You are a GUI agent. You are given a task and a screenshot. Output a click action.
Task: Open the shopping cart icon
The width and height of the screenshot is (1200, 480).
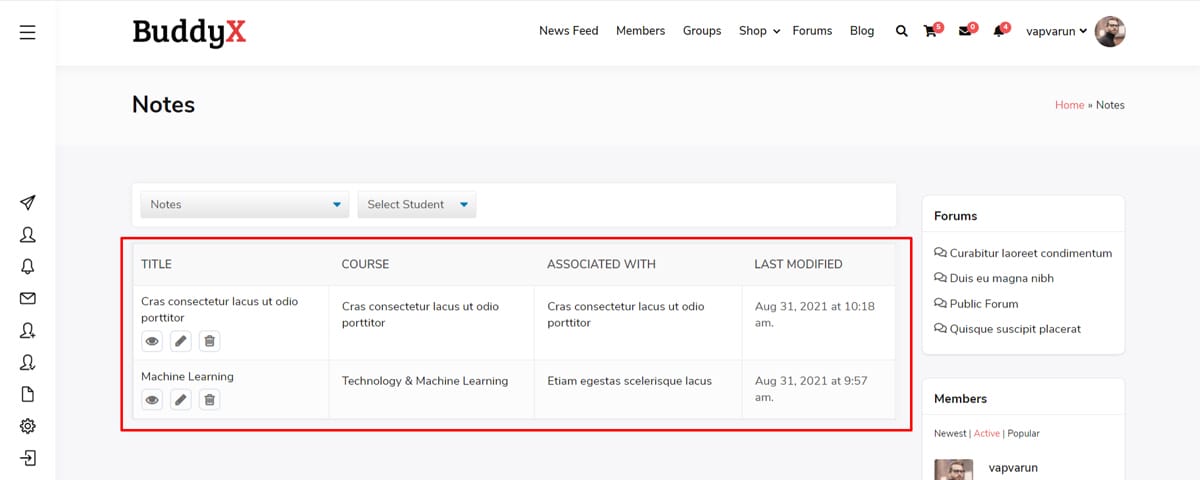point(931,31)
